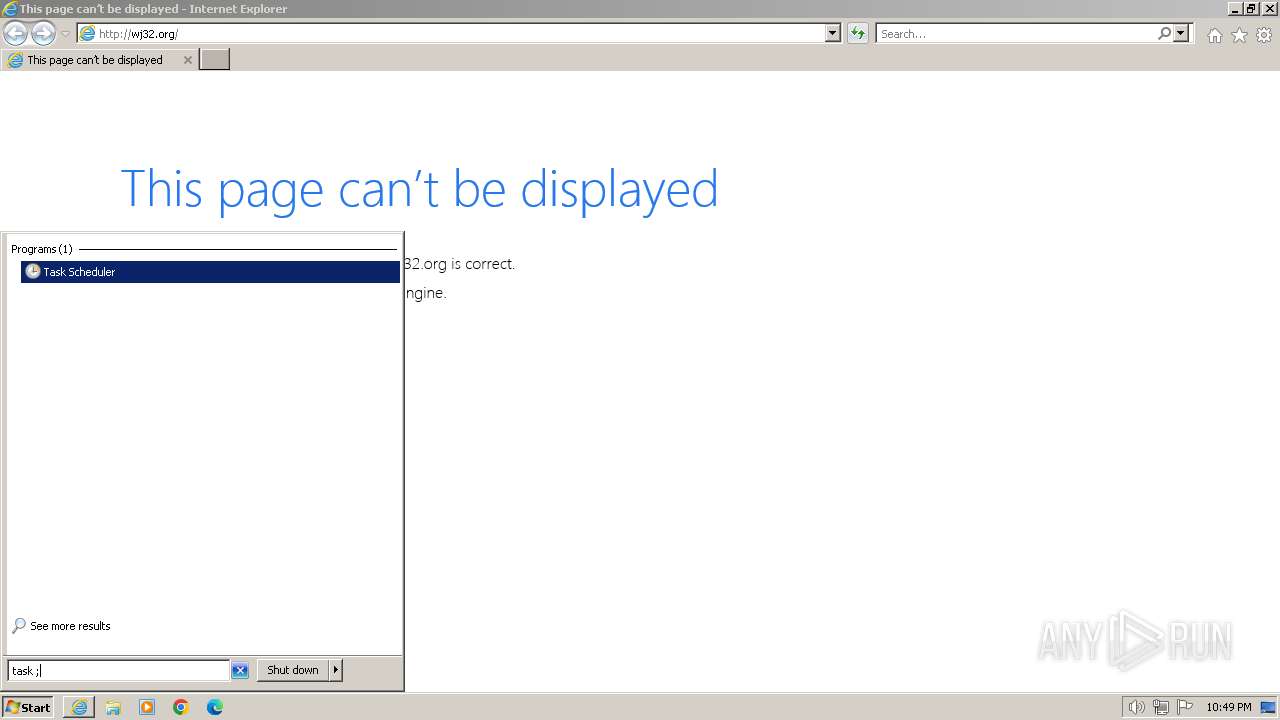Click the Start button
Image resolution: width=1280 pixels, height=720 pixels.
28,707
